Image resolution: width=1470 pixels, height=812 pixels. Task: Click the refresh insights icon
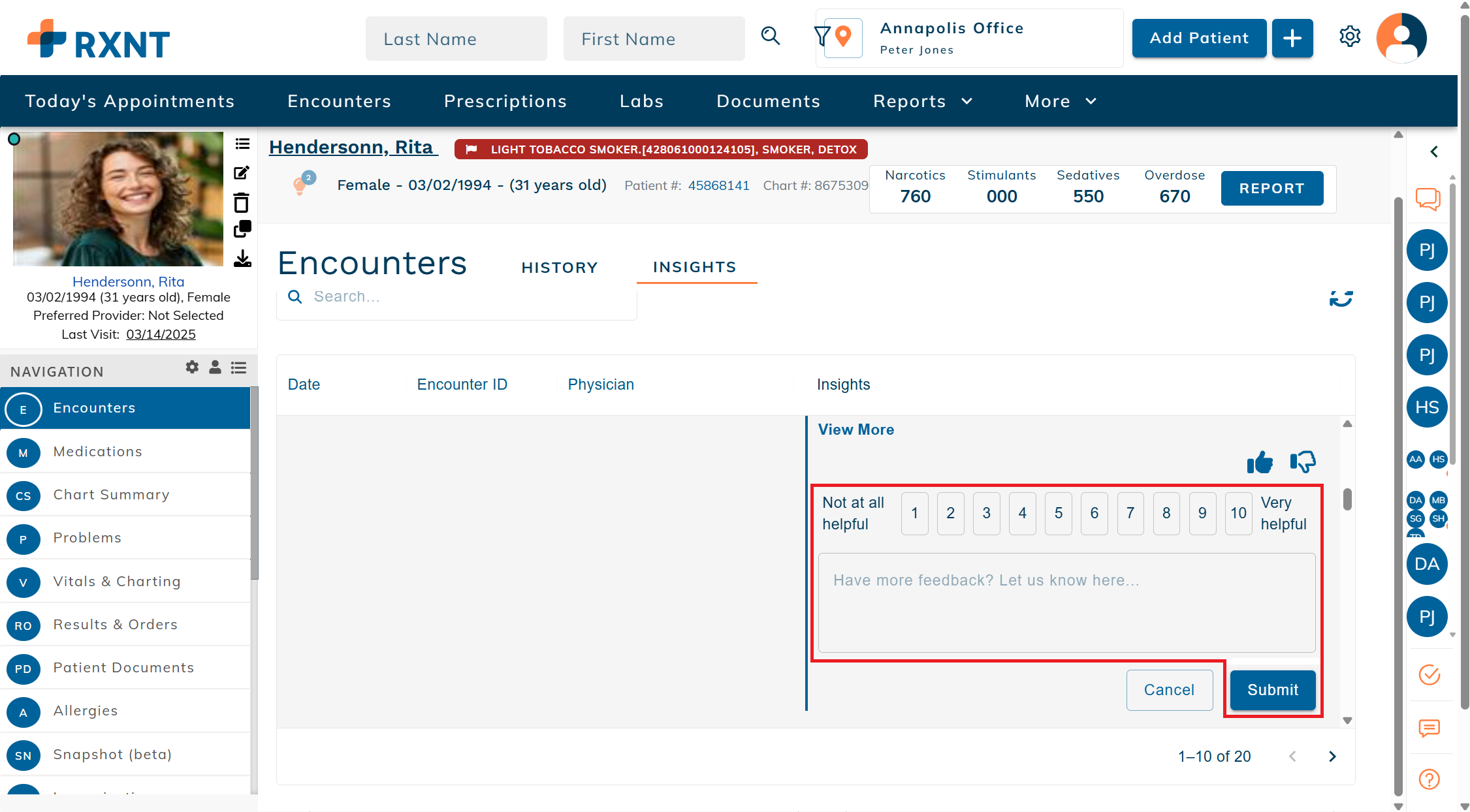pos(1341,298)
